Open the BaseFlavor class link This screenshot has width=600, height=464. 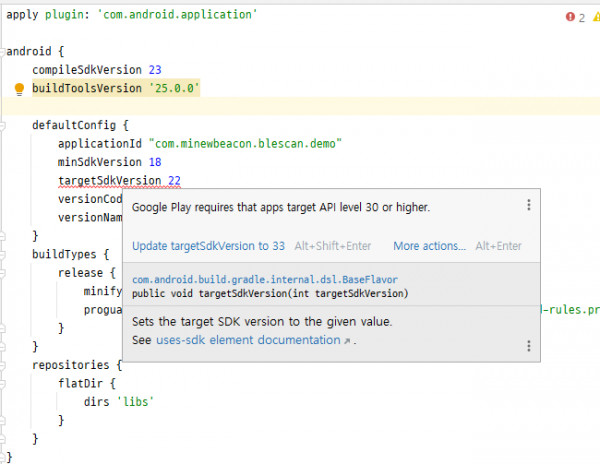[265, 280]
